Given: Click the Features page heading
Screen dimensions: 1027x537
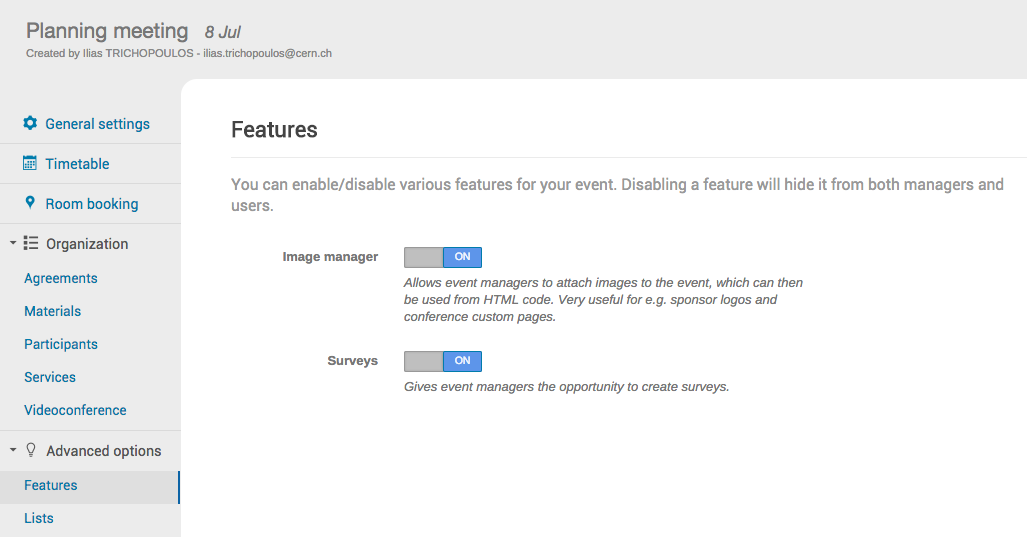Looking at the screenshot, I should tap(274, 130).
